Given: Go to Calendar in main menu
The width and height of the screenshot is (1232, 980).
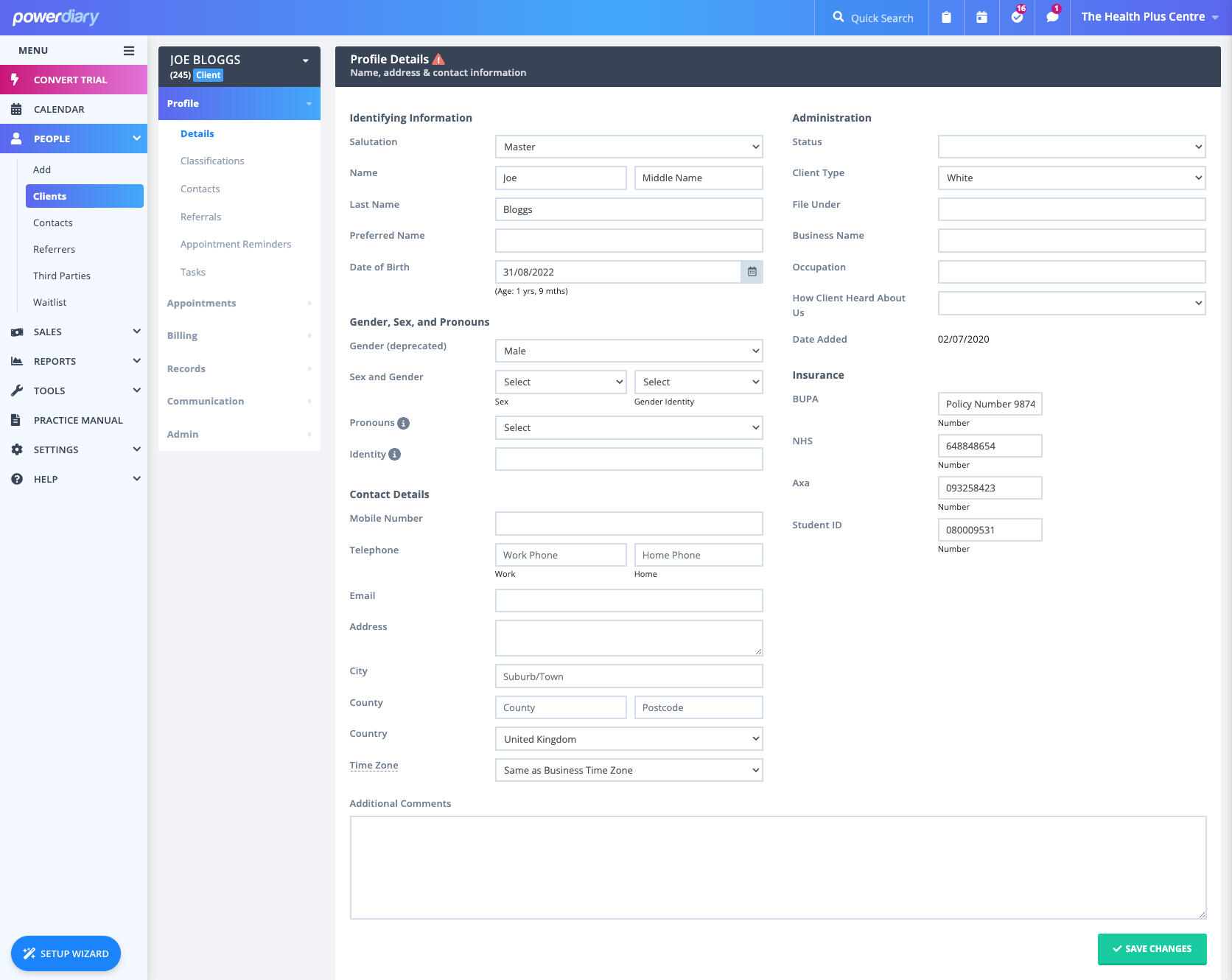Looking at the screenshot, I should (59, 109).
